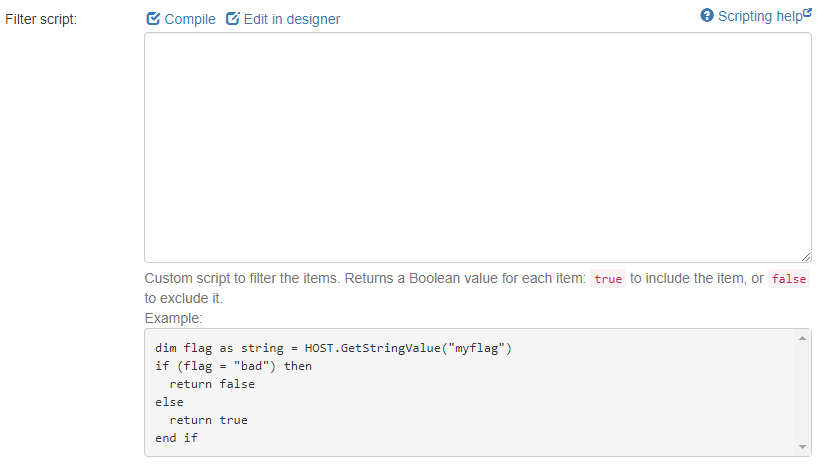Viewport: 835px width, 464px height.
Task: Click the 'end if' line in the example
Action: [x=176, y=438]
